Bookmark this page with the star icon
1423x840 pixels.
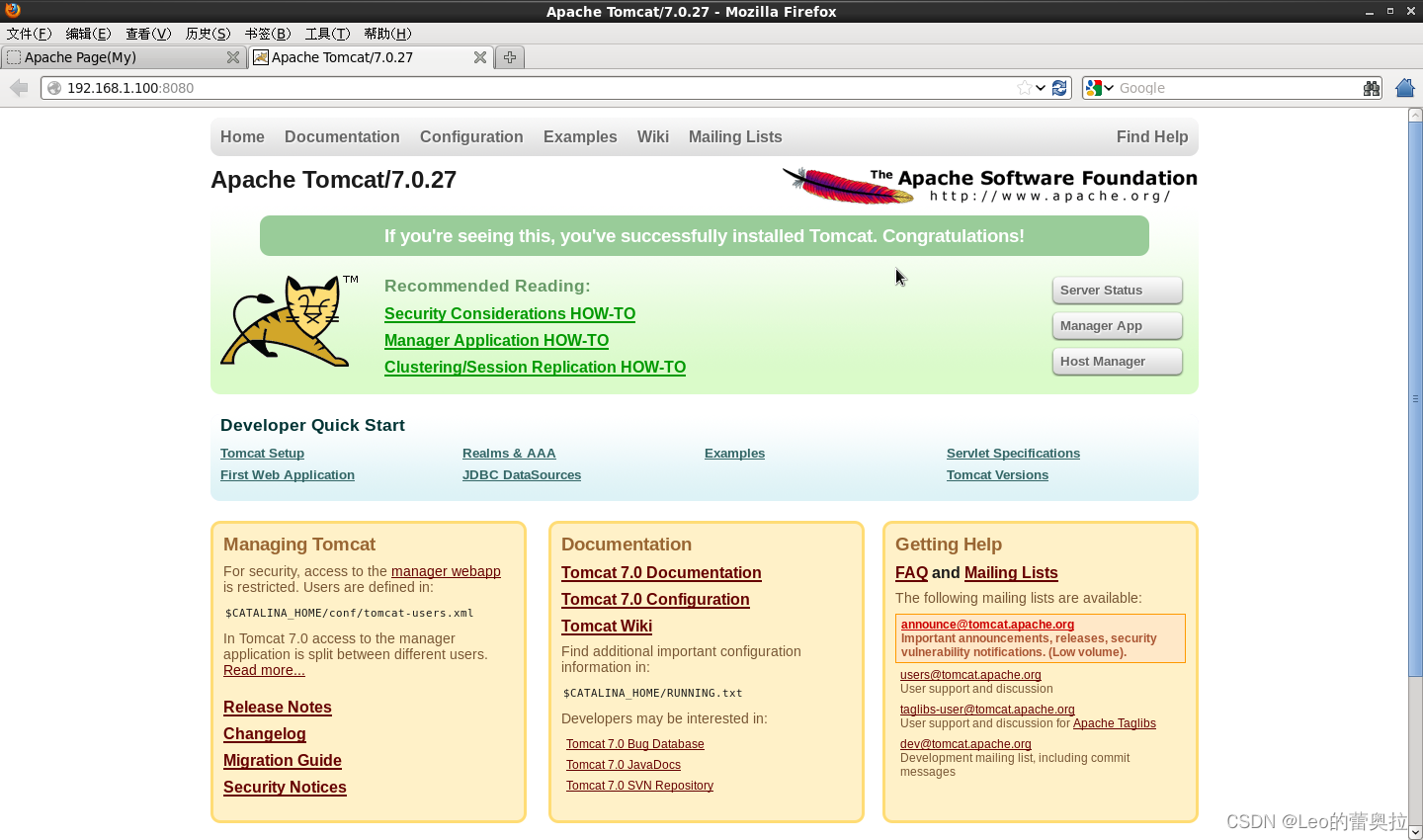coord(1025,88)
